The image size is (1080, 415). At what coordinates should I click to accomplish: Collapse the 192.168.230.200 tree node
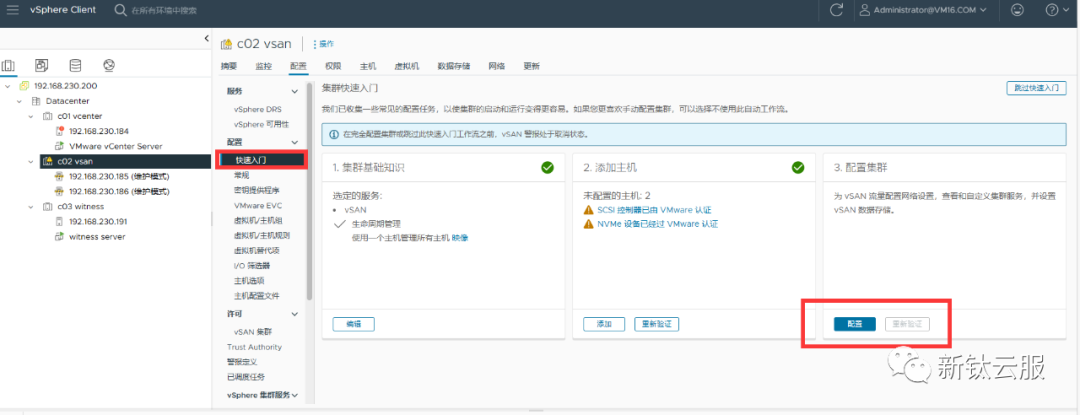(8, 86)
